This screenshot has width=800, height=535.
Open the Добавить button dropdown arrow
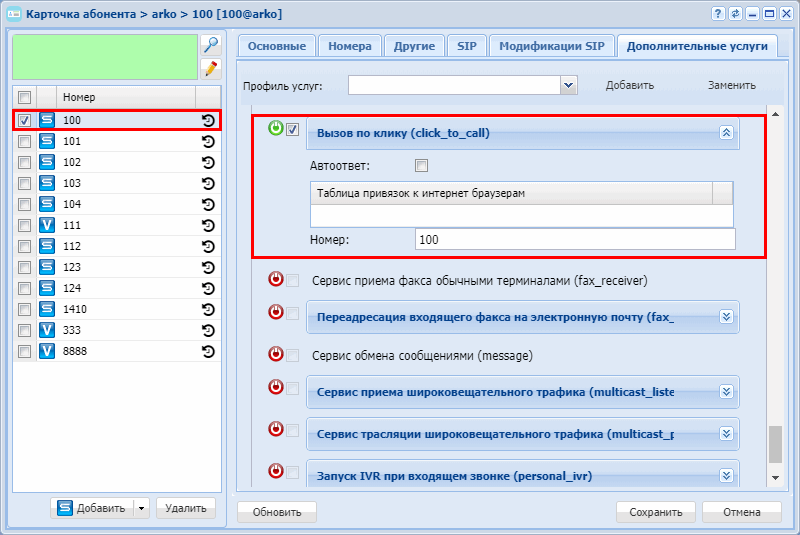141,508
